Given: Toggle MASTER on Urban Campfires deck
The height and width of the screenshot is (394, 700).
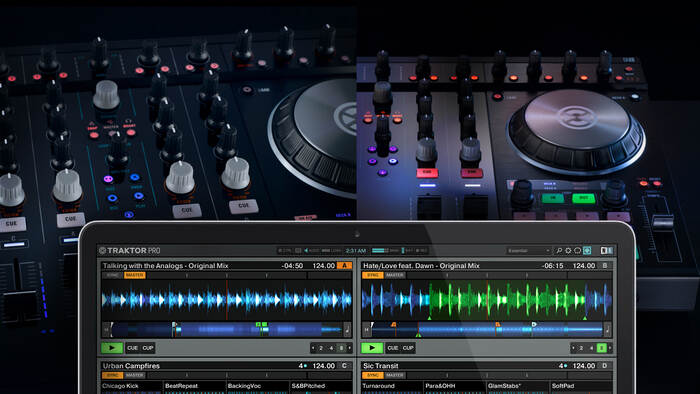Looking at the screenshot, I should [134, 375].
